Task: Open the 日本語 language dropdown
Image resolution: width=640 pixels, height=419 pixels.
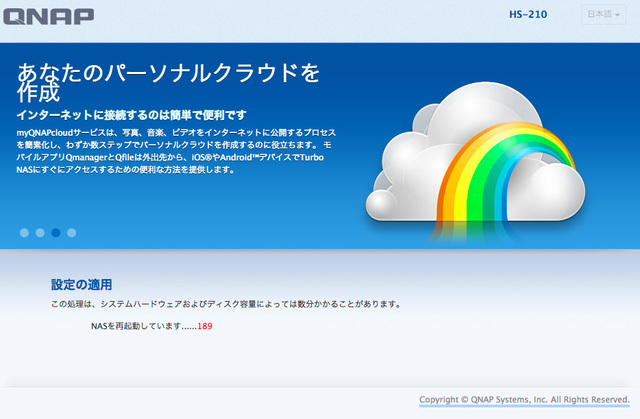Action: tap(603, 16)
